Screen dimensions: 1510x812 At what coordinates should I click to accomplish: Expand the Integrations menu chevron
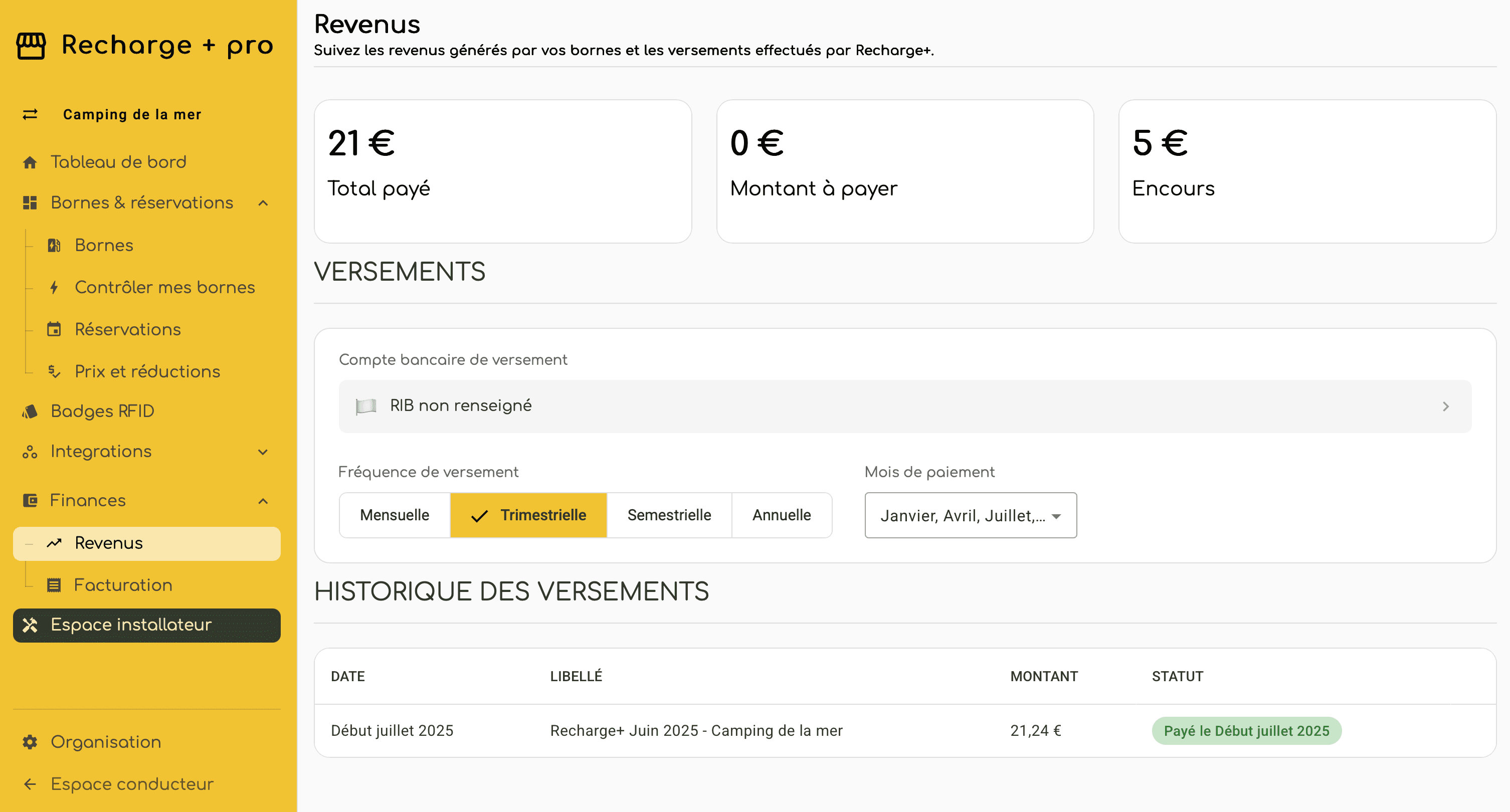[x=263, y=452]
